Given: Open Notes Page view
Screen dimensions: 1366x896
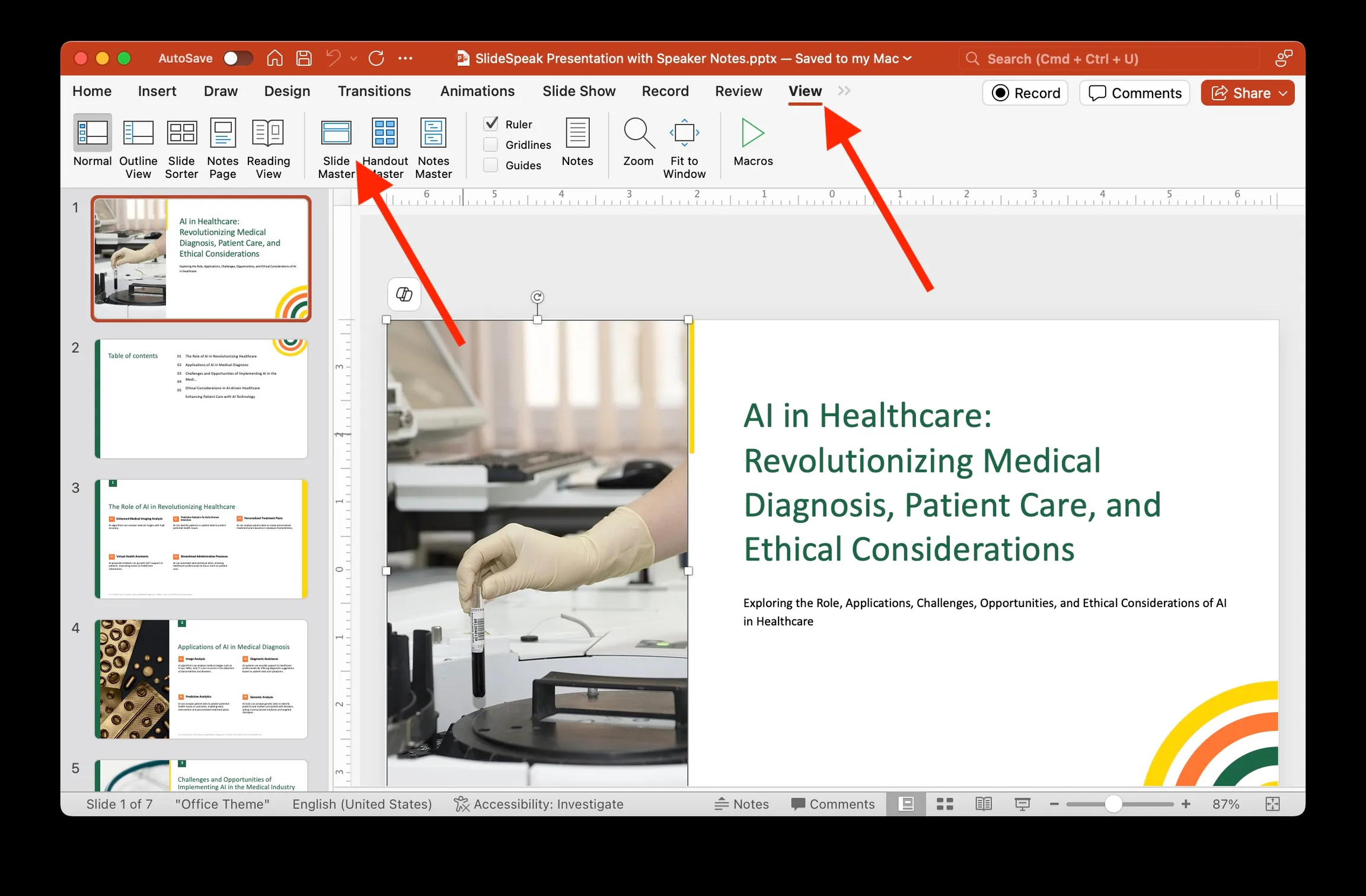Looking at the screenshot, I should pos(222,148).
